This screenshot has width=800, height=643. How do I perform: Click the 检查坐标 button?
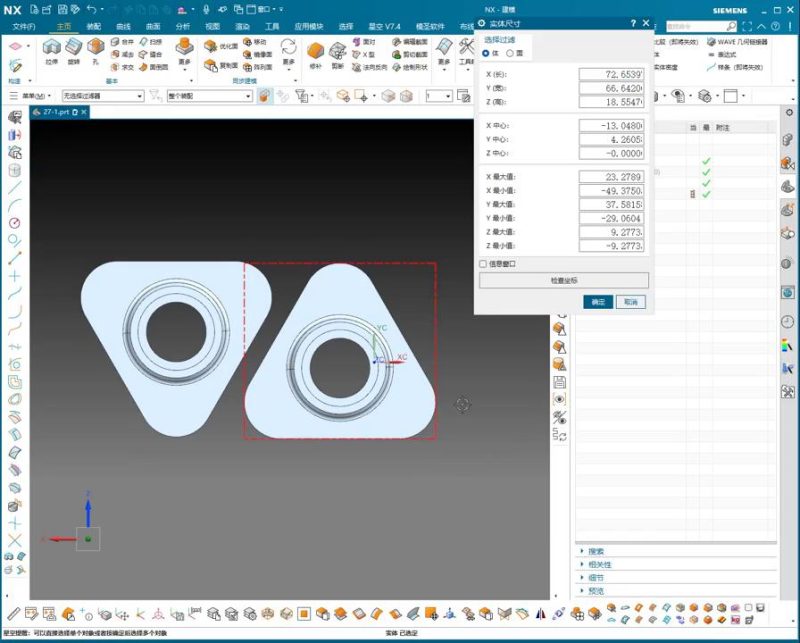(564, 281)
